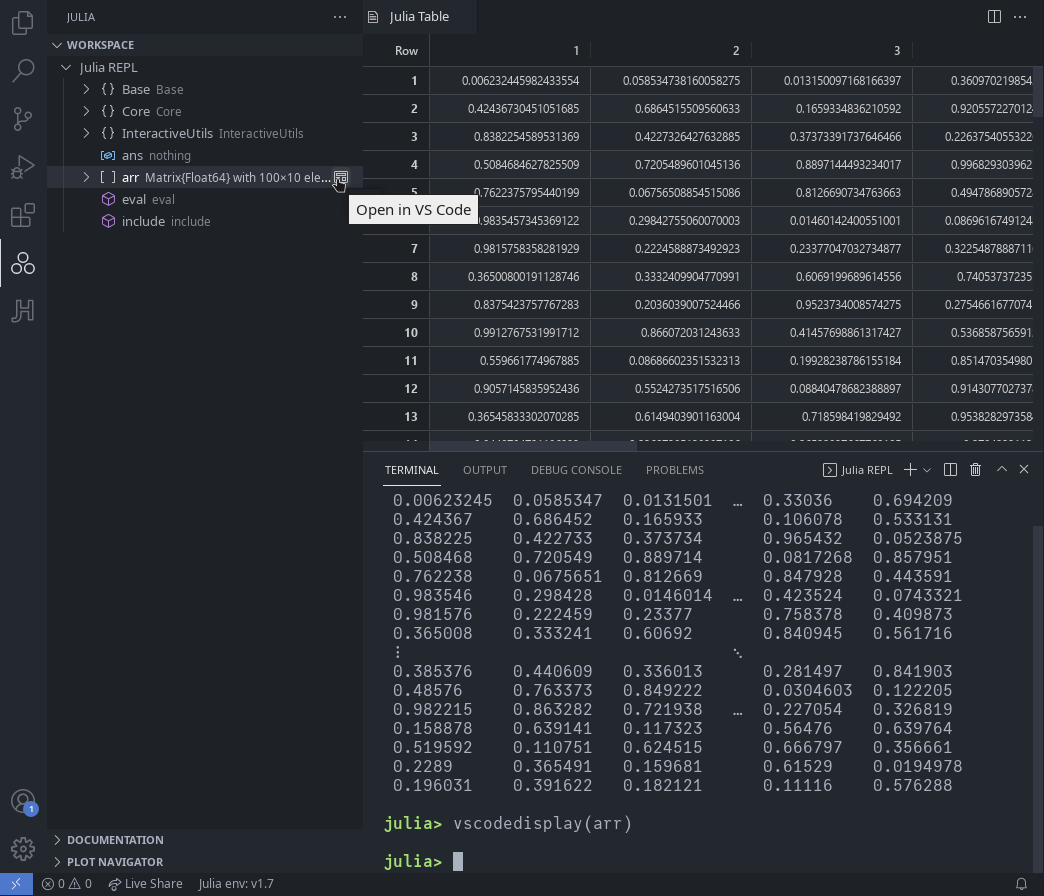The image size is (1044, 896).
Task: Kill the active terminal with the trash icon
Action: click(975, 469)
